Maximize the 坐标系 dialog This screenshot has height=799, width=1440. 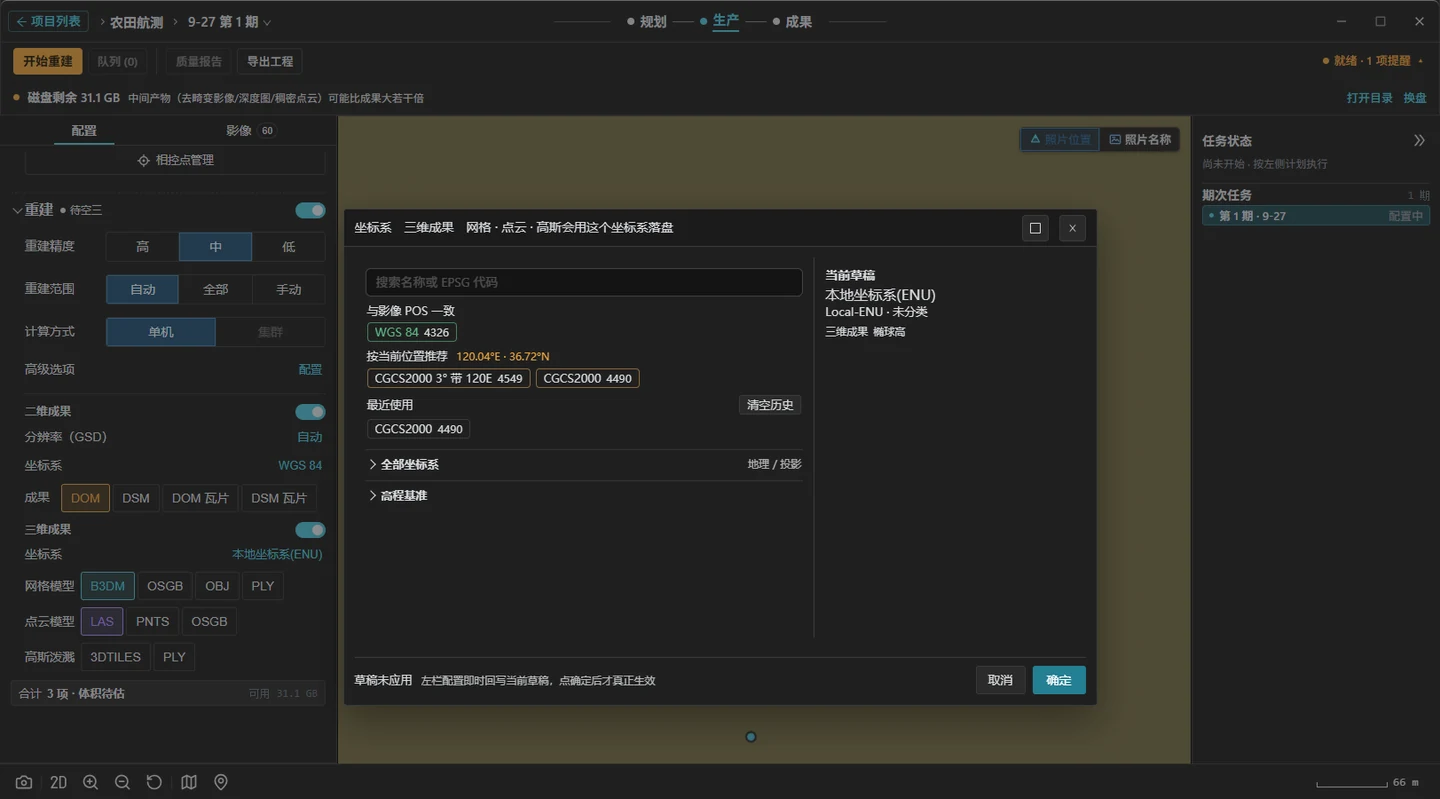point(1035,228)
